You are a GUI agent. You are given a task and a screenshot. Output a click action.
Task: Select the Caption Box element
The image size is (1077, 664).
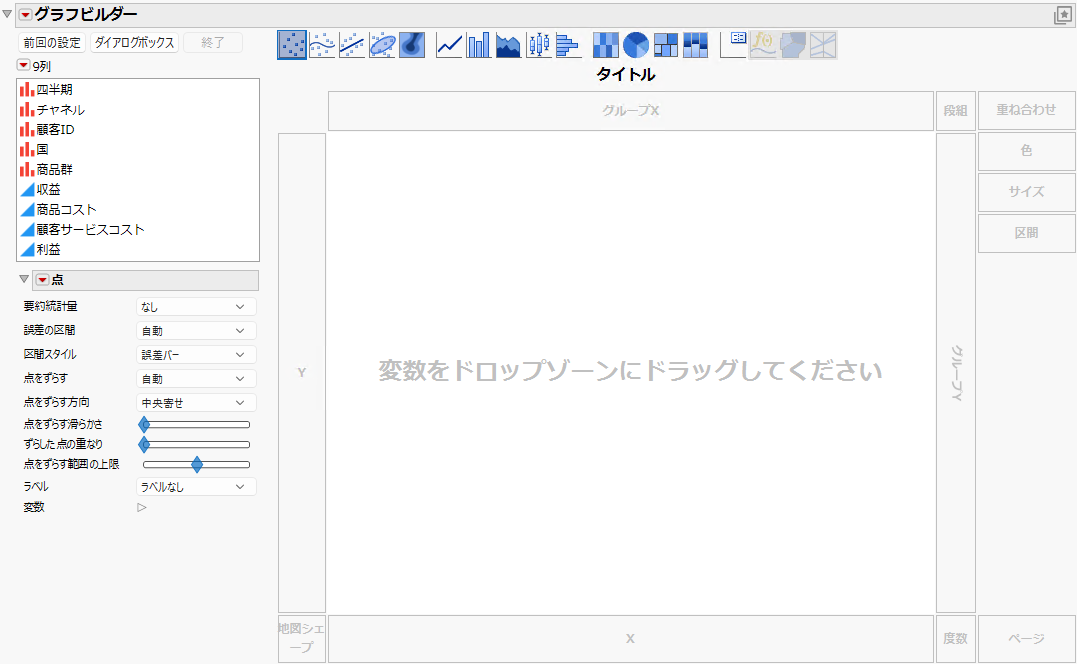tap(733, 45)
